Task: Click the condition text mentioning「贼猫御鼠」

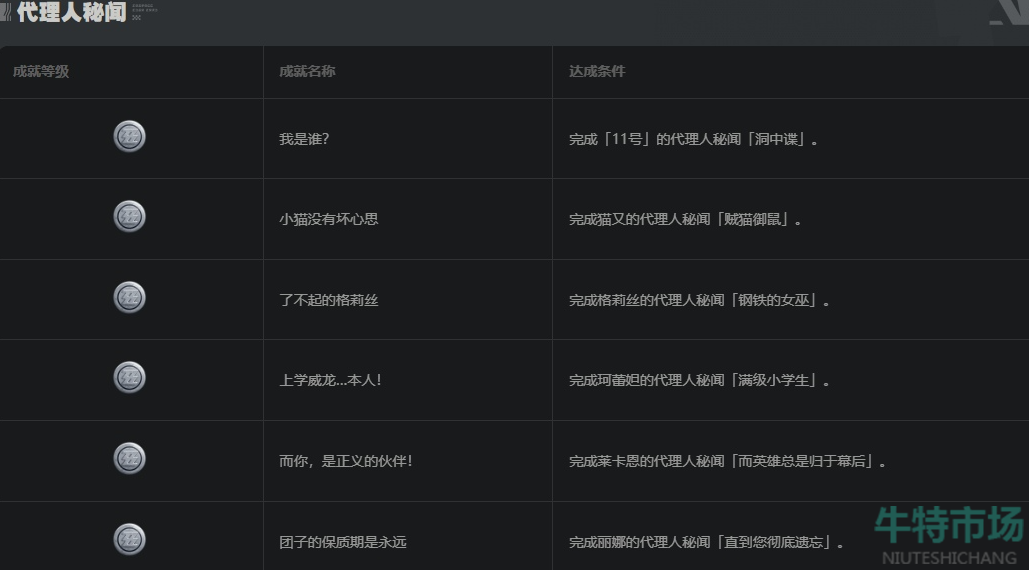Action: click(685, 219)
